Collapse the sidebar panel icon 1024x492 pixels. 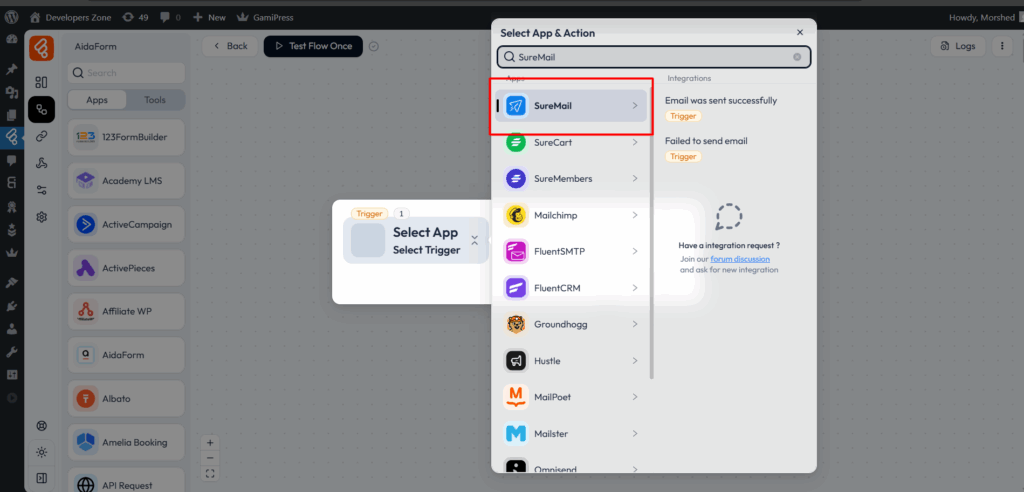coord(42,478)
